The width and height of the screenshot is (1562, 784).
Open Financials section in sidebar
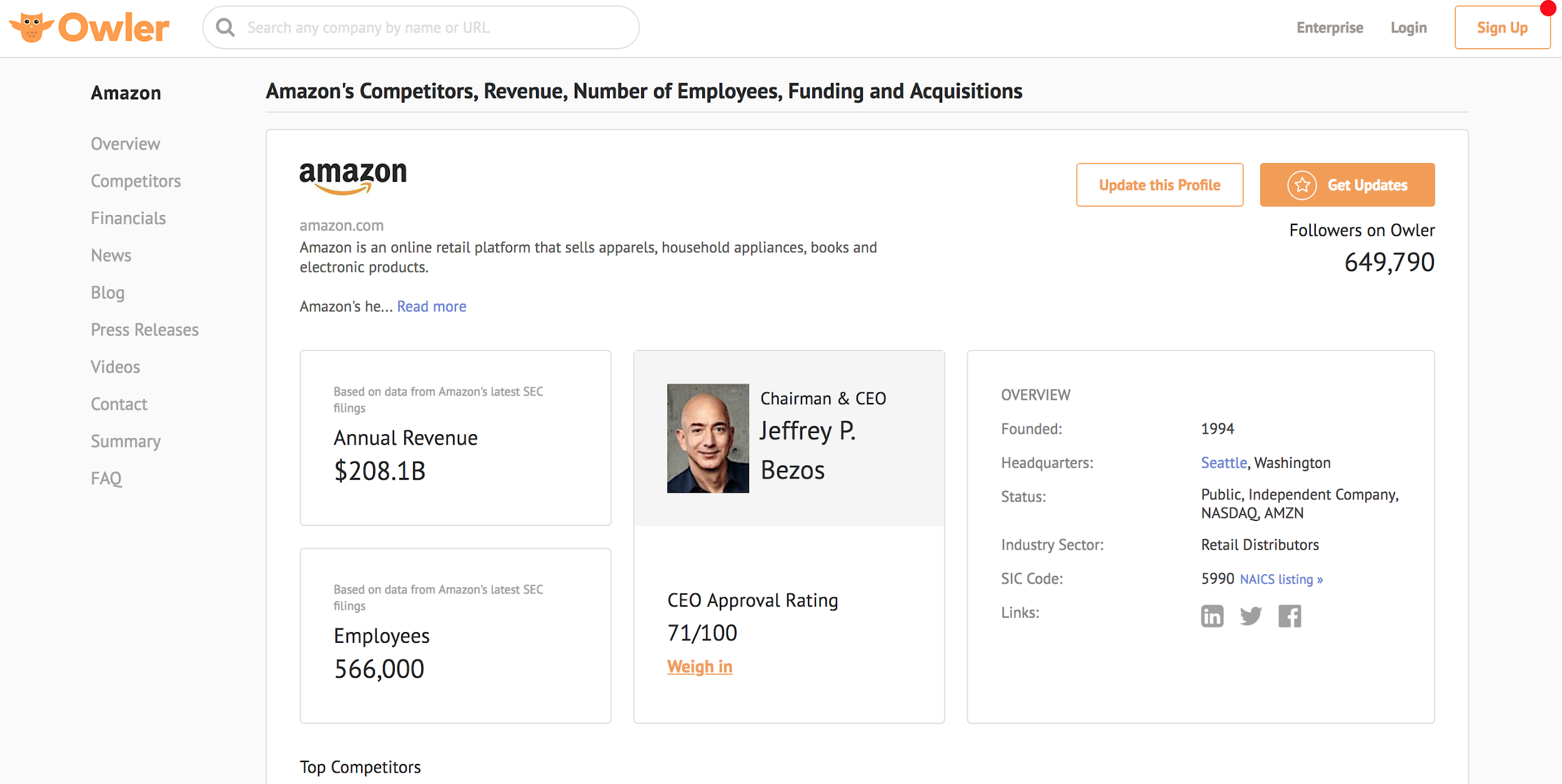(128, 218)
